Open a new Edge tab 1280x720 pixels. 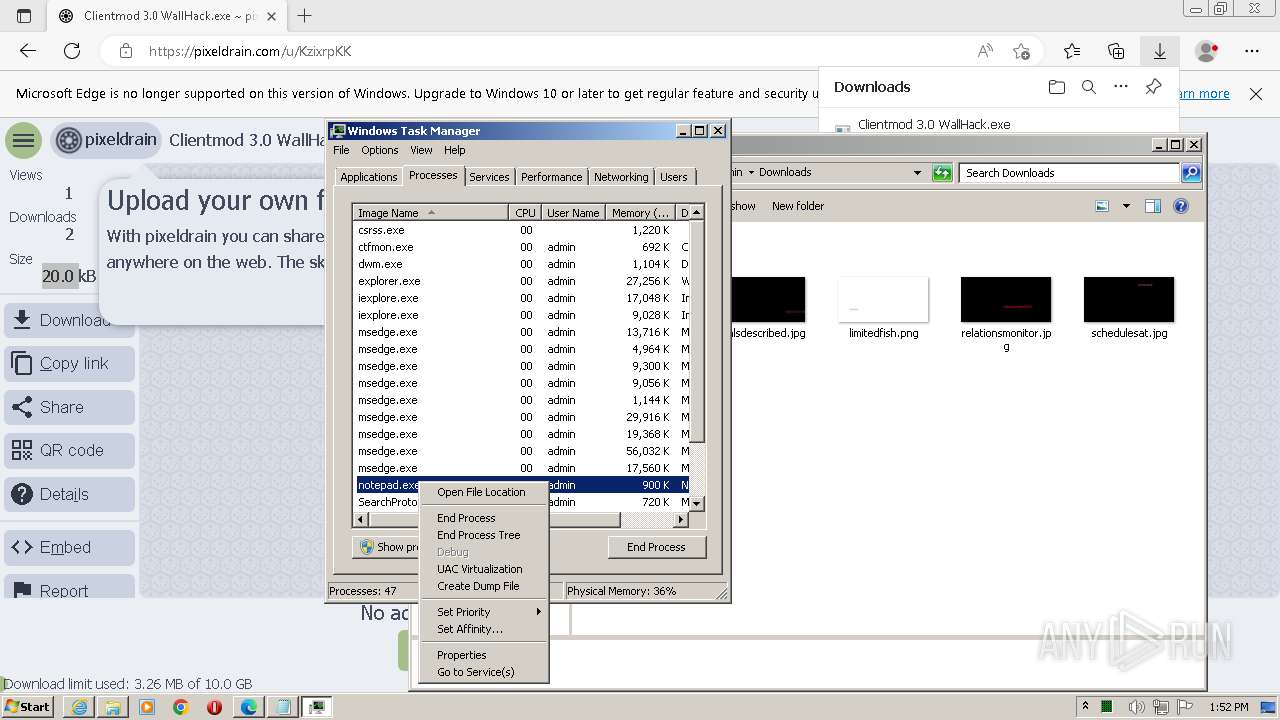tap(305, 16)
